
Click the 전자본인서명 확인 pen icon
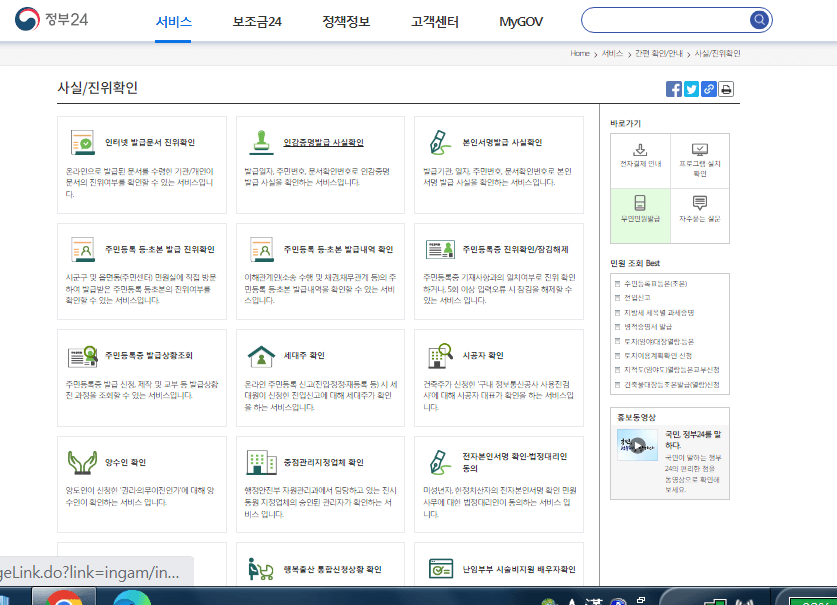click(x=440, y=462)
